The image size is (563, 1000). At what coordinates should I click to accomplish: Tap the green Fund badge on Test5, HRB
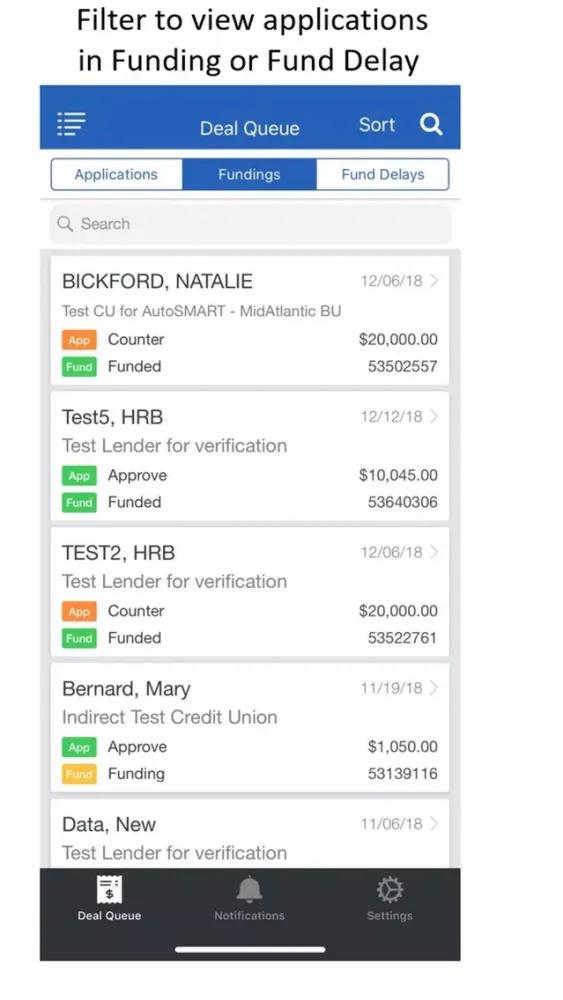click(x=79, y=503)
